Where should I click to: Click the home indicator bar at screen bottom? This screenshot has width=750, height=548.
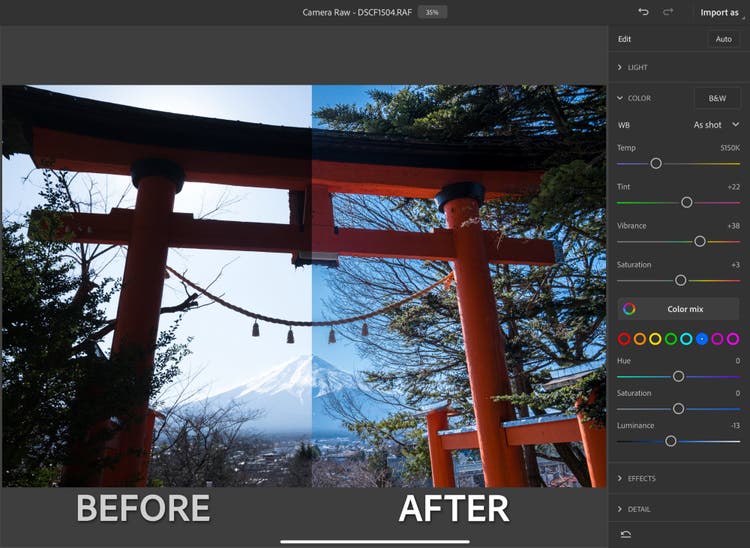pyautogui.click(x=375, y=542)
